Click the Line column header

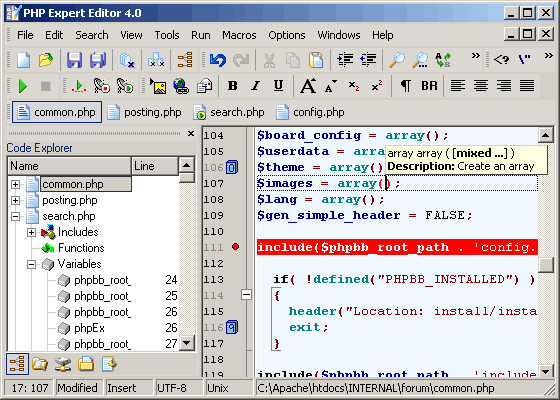(x=155, y=166)
